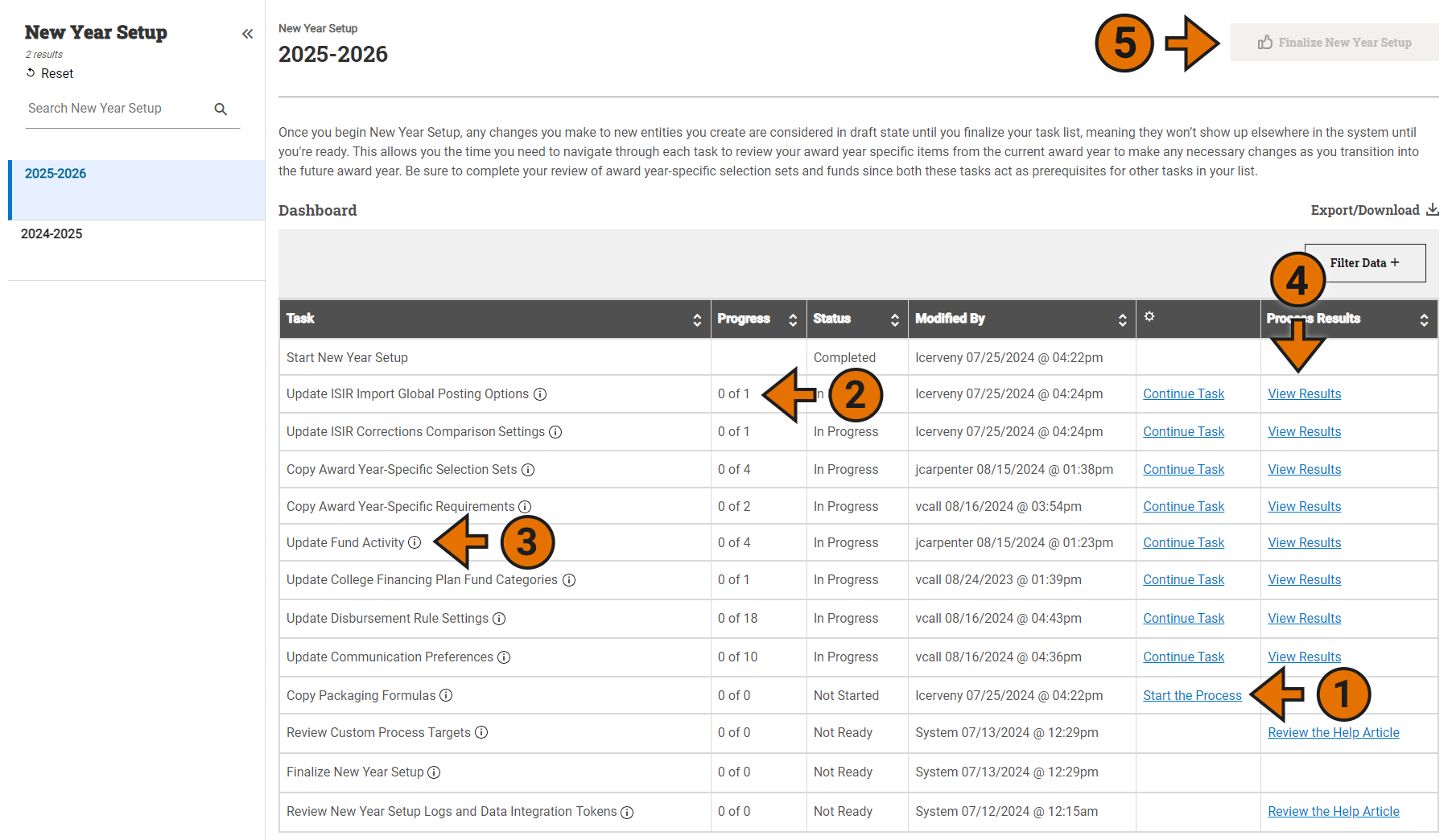Info icon for Update ISIR Corrections Comparison Settings
The image size is (1452, 840).
(555, 432)
